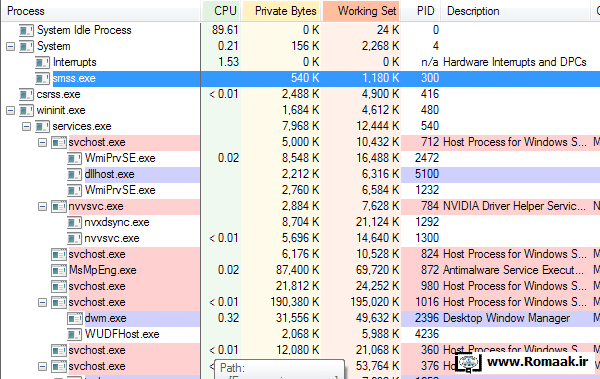This screenshot has width=600, height=379.
Task: Sort by the PID column header
Action: [421, 11]
